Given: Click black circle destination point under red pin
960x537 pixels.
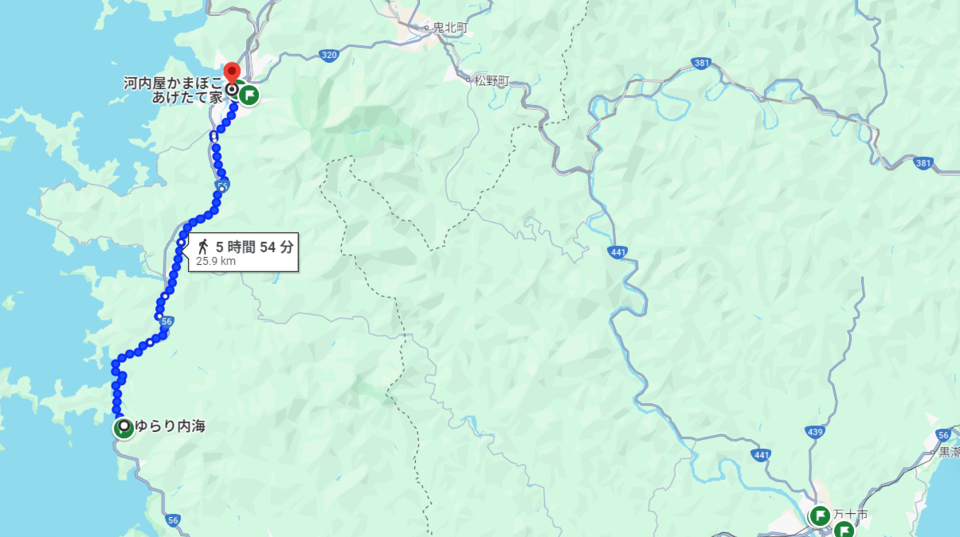Looking at the screenshot, I should [x=232, y=90].
